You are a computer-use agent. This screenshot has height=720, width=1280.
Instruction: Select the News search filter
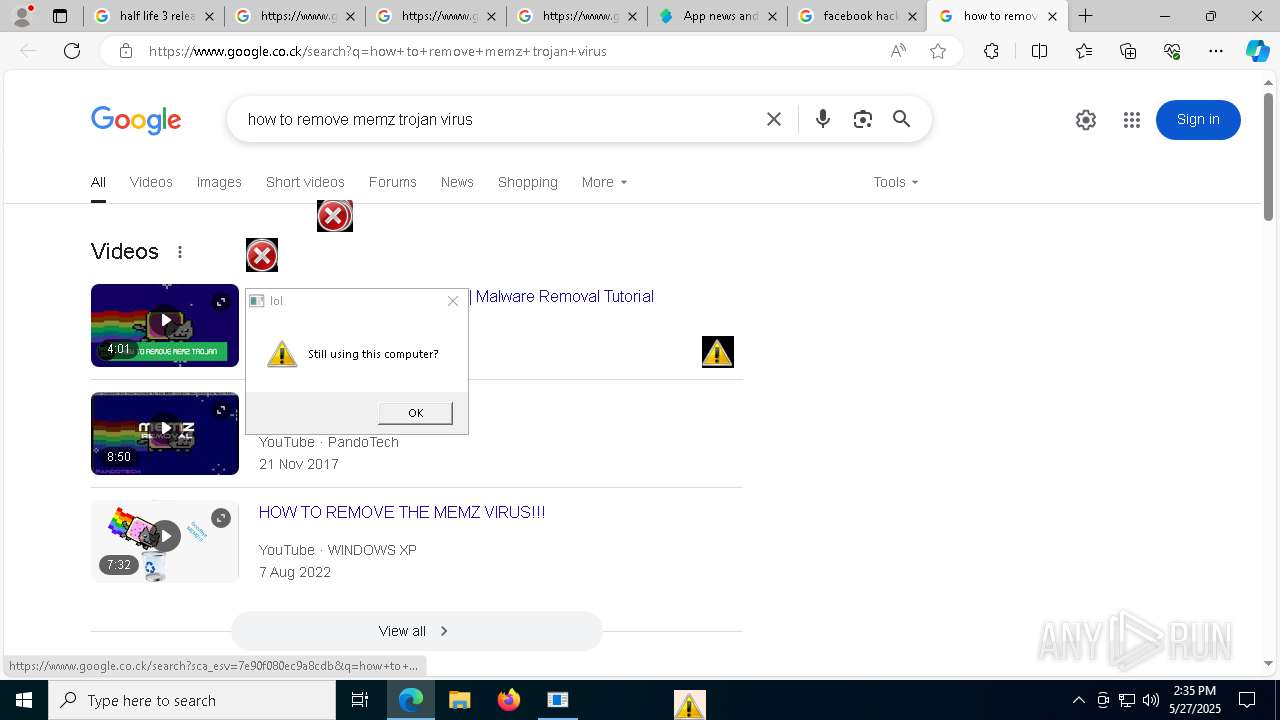coord(457,182)
